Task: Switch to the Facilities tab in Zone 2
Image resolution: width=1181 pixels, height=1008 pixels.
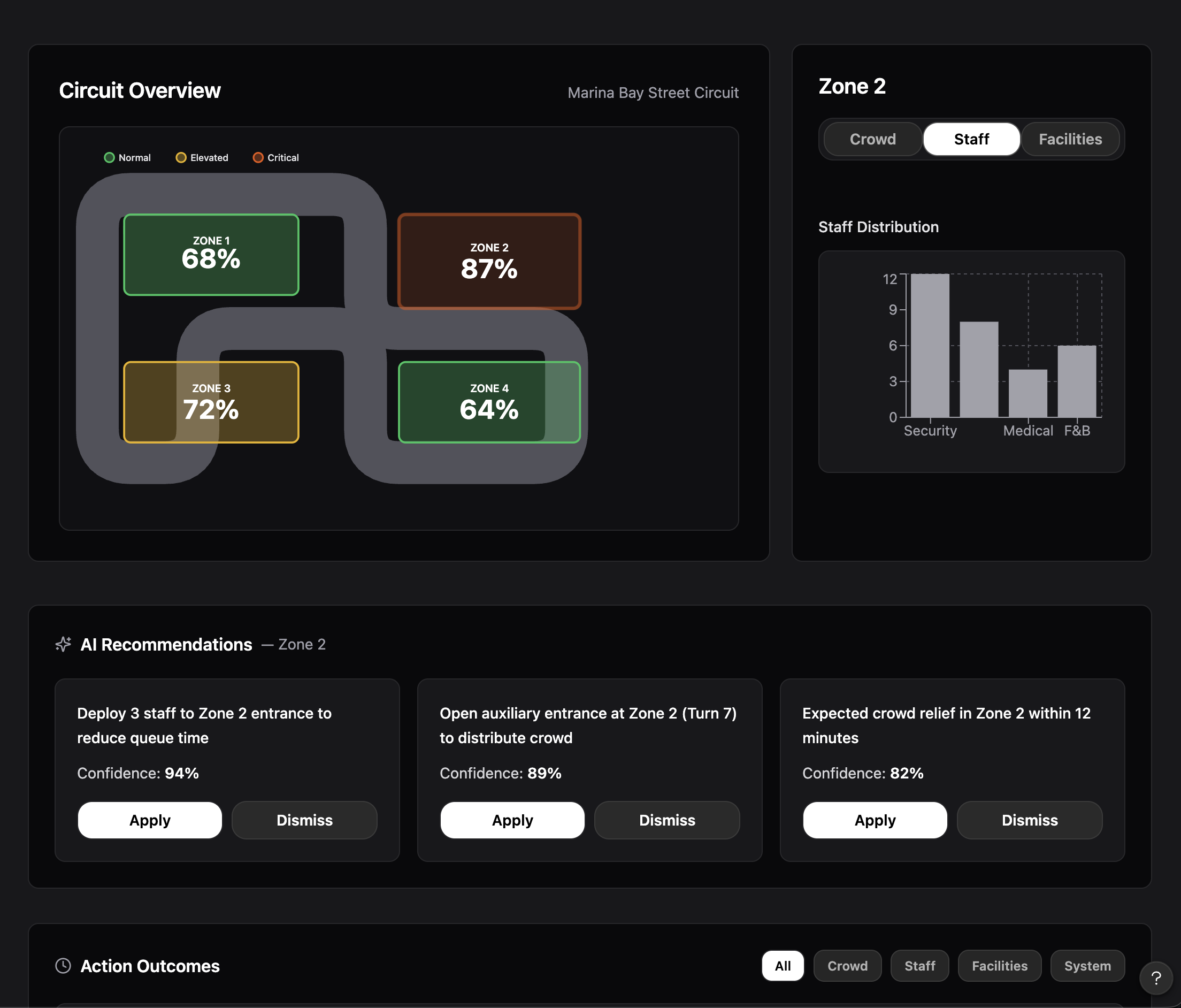Action: pos(1070,139)
